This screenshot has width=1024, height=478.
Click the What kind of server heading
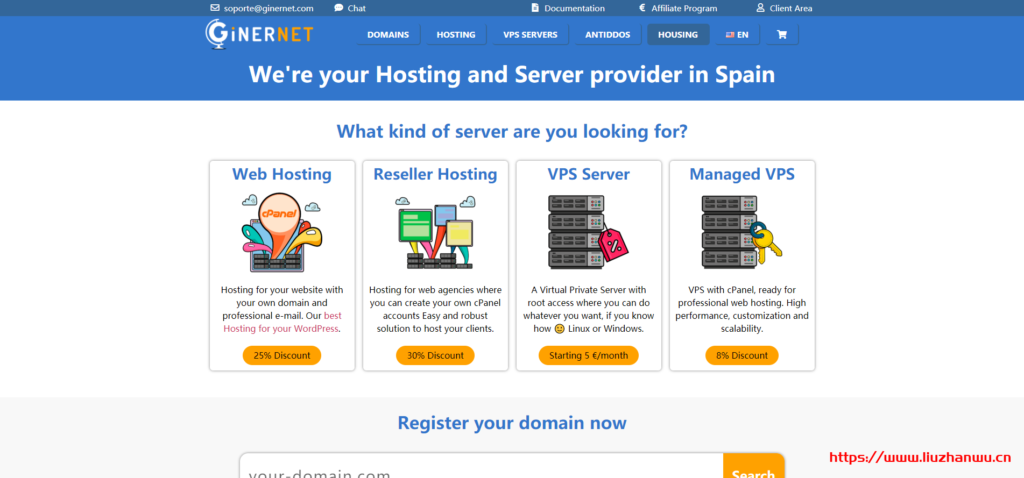pos(512,131)
